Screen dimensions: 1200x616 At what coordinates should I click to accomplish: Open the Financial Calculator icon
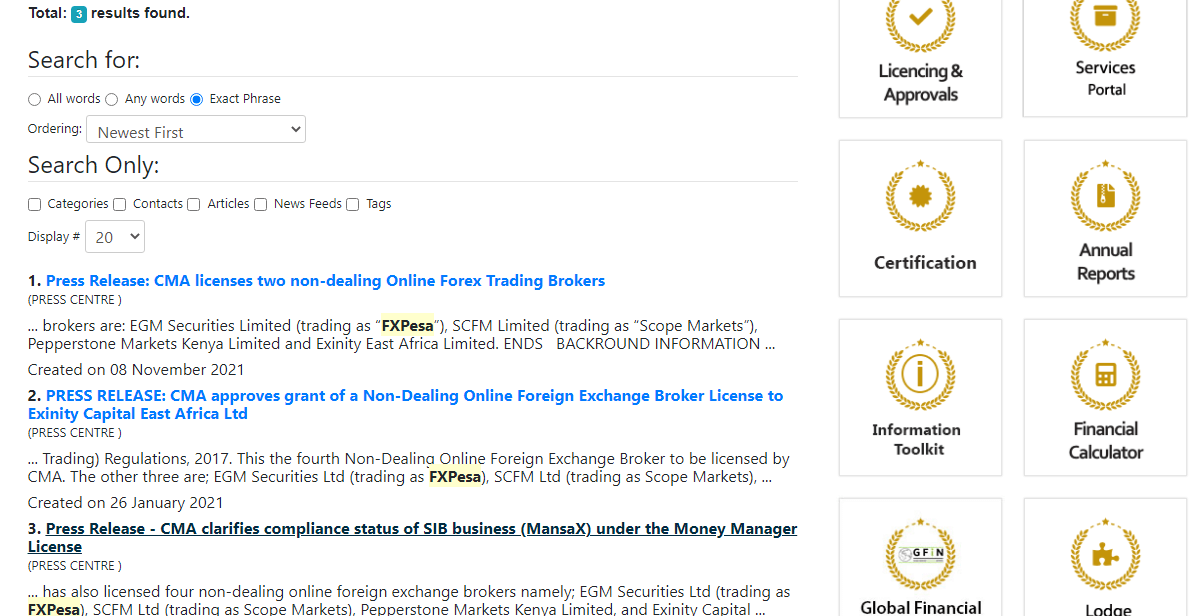tap(1105, 375)
